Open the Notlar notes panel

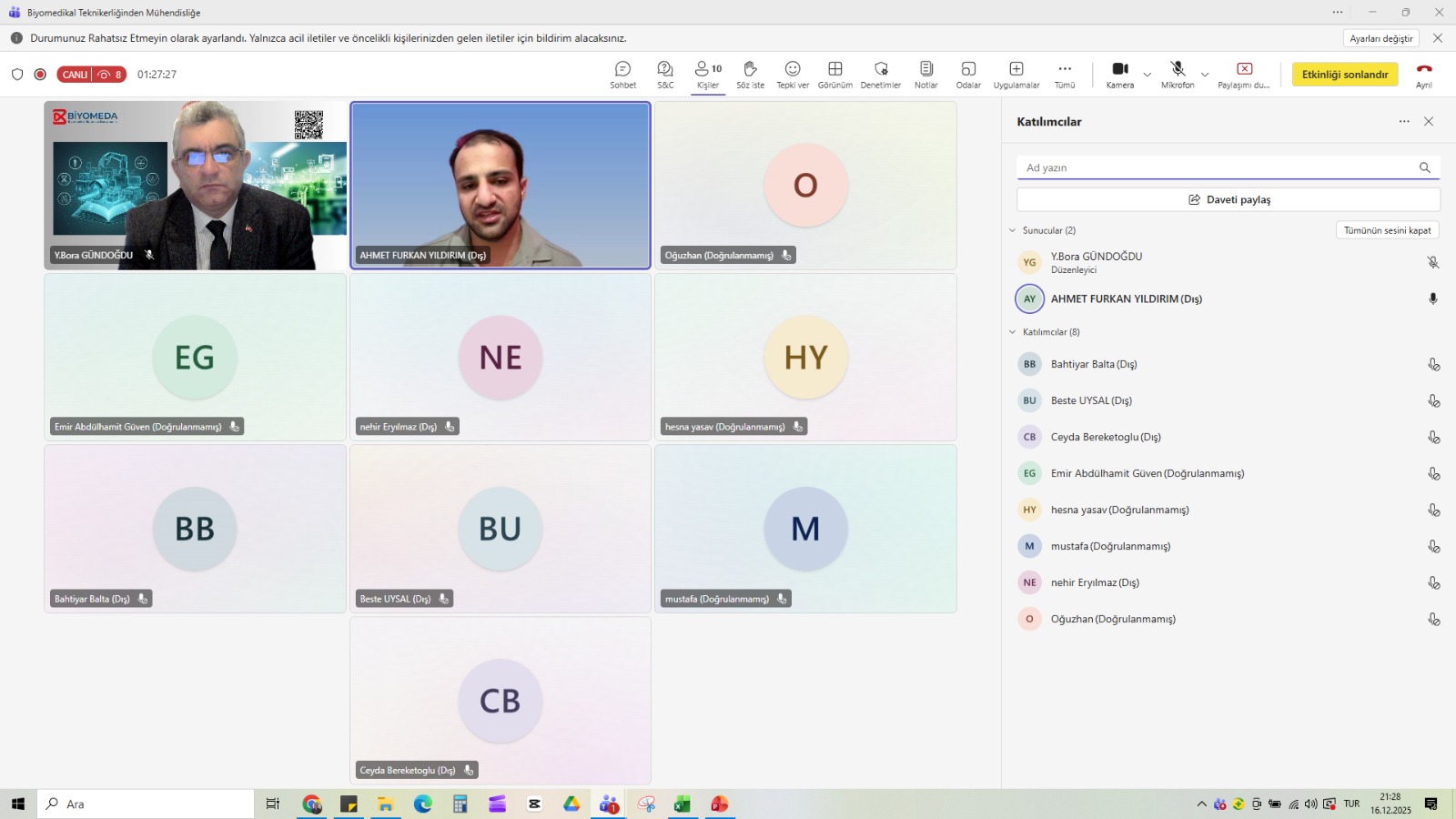pos(925,75)
